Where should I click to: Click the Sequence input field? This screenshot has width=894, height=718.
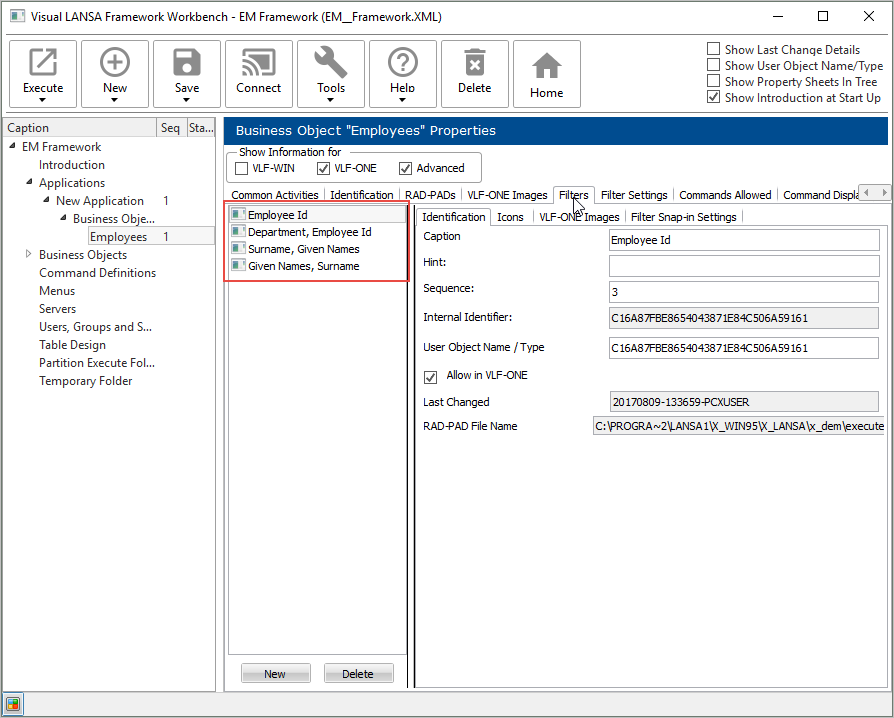tap(743, 292)
